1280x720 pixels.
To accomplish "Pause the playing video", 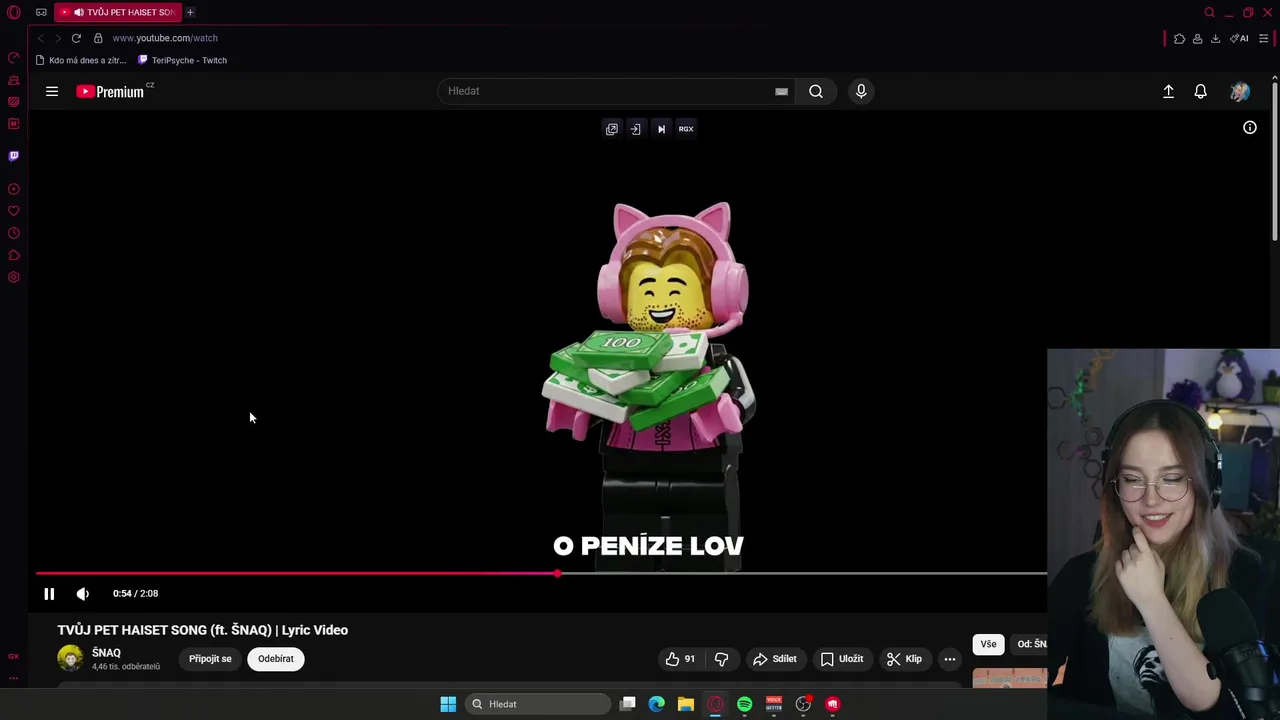I will click(x=49, y=593).
